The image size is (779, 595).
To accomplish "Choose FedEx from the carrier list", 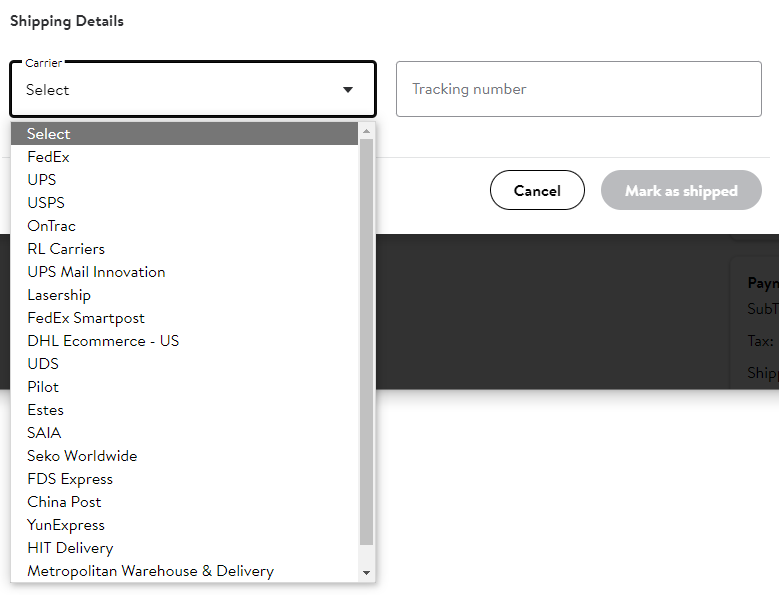I will pos(48,157).
